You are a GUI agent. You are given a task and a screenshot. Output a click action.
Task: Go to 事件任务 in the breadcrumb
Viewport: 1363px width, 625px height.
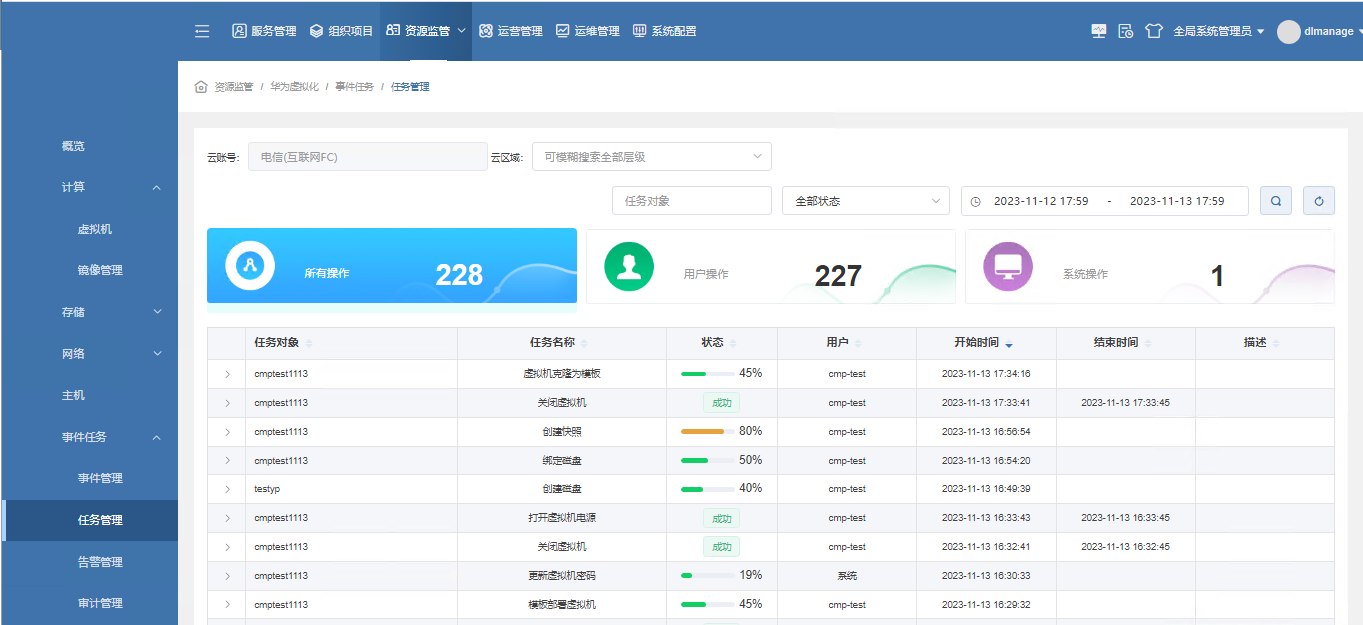[x=354, y=87]
